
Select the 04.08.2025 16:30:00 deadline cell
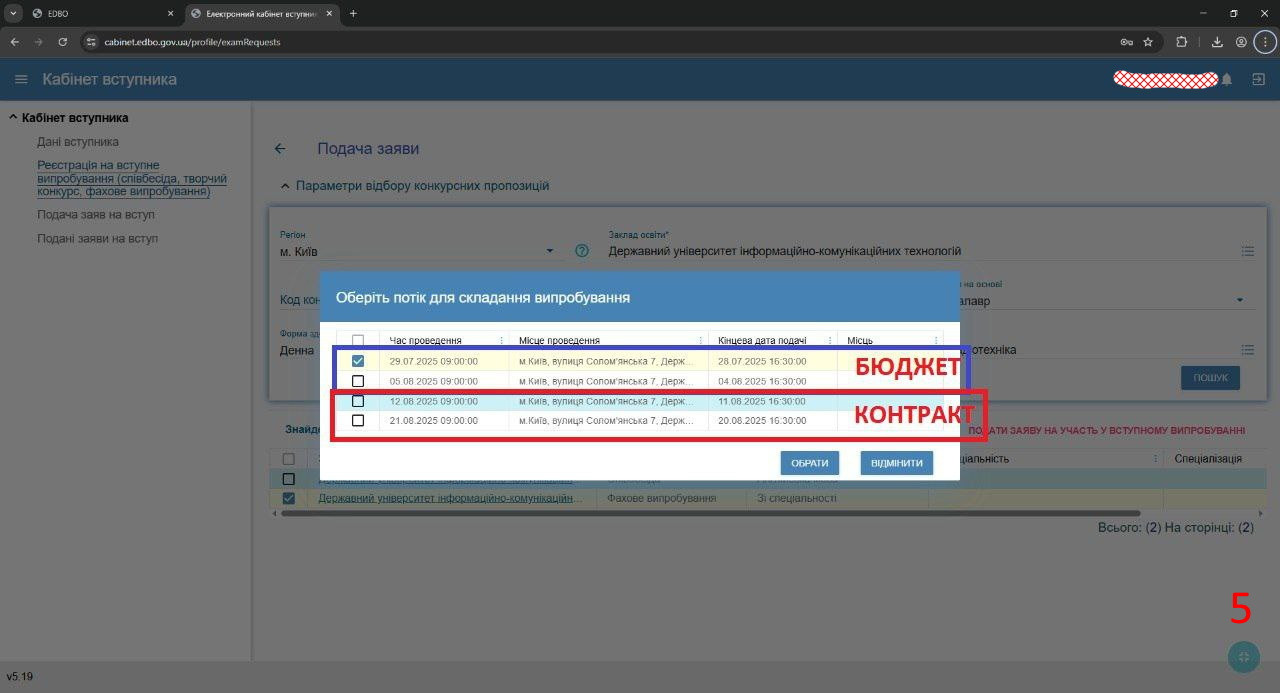[772, 381]
